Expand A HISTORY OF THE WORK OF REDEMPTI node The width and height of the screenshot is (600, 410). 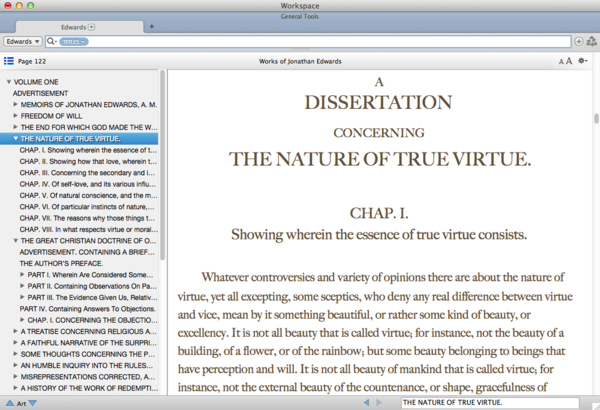pos(15,388)
